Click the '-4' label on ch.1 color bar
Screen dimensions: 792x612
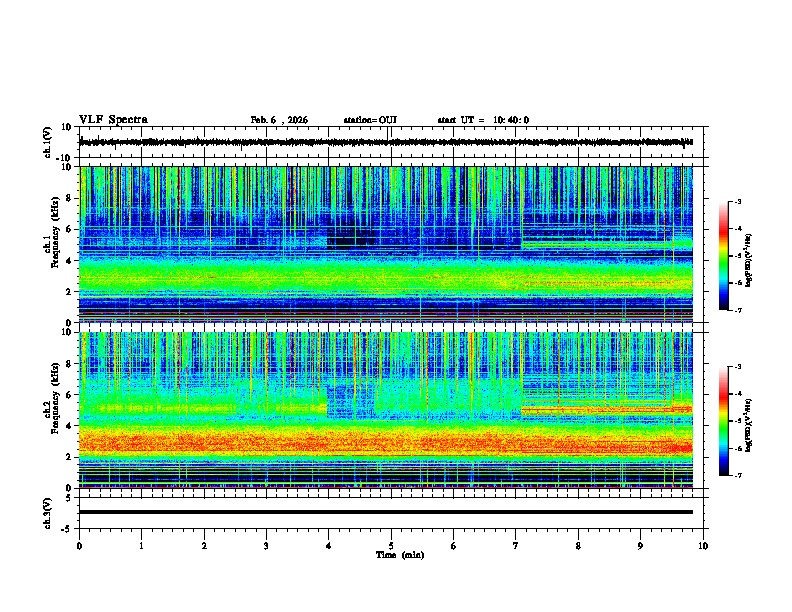tap(737, 229)
